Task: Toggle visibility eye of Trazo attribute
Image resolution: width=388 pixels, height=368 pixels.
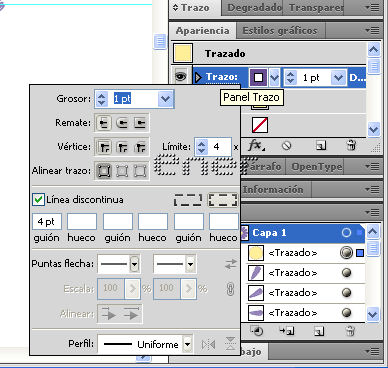Action: point(181,77)
